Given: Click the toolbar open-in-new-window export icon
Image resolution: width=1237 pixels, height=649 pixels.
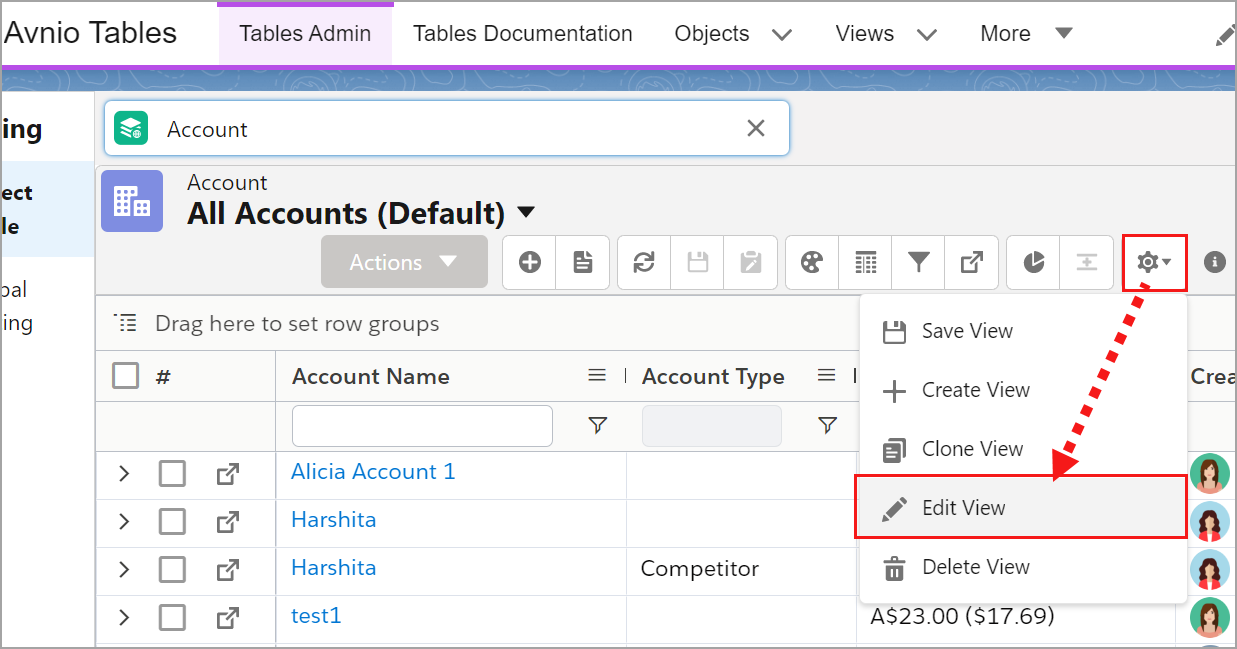Looking at the screenshot, I should (x=971, y=262).
